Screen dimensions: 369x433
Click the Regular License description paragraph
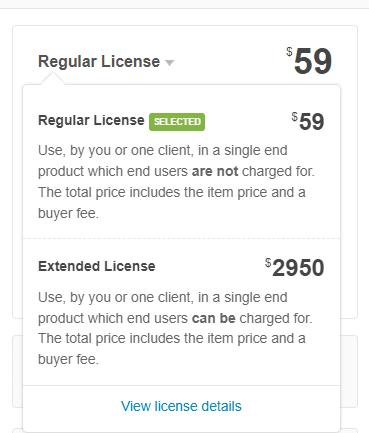[x=176, y=182]
